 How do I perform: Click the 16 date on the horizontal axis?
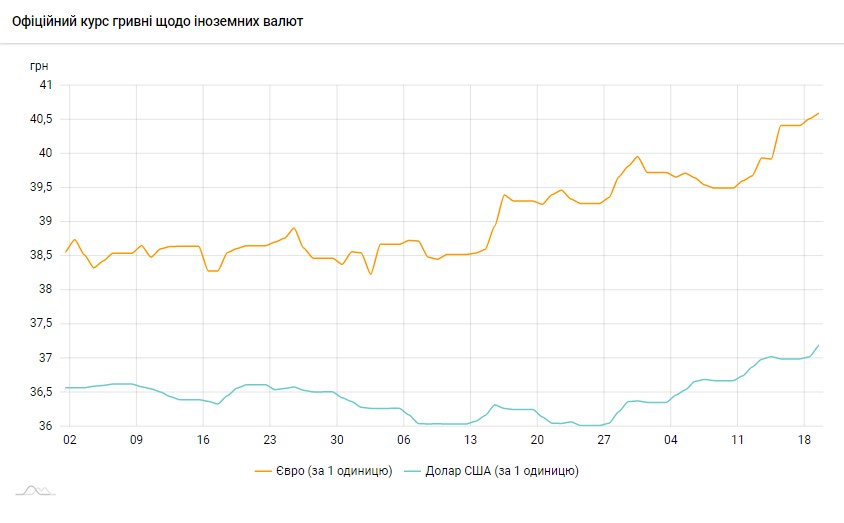pyautogui.click(x=203, y=439)
